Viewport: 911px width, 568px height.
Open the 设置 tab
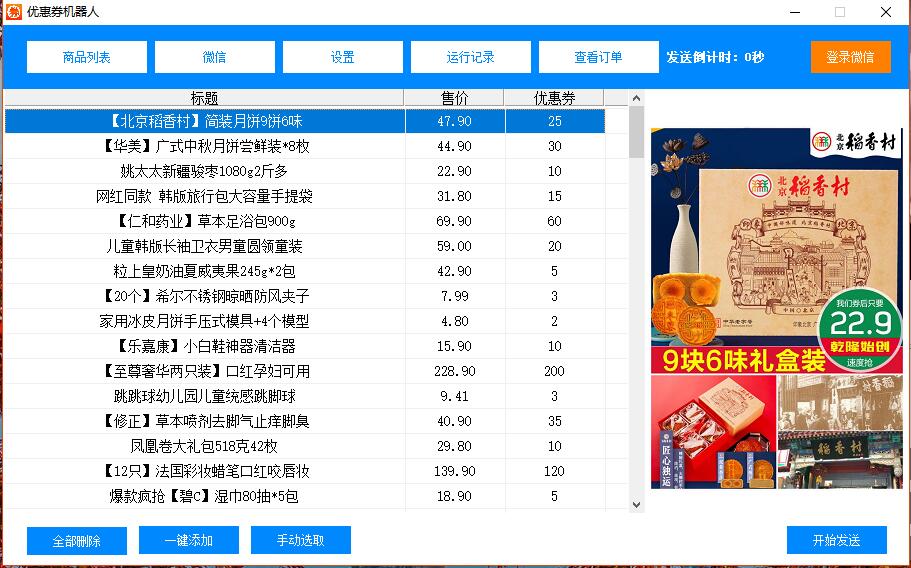[x=342, y=57]
